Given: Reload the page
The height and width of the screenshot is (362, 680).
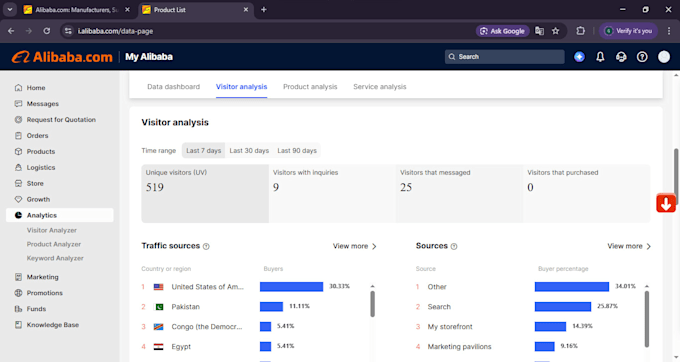Looking at the screenshot, I should 47,31.
